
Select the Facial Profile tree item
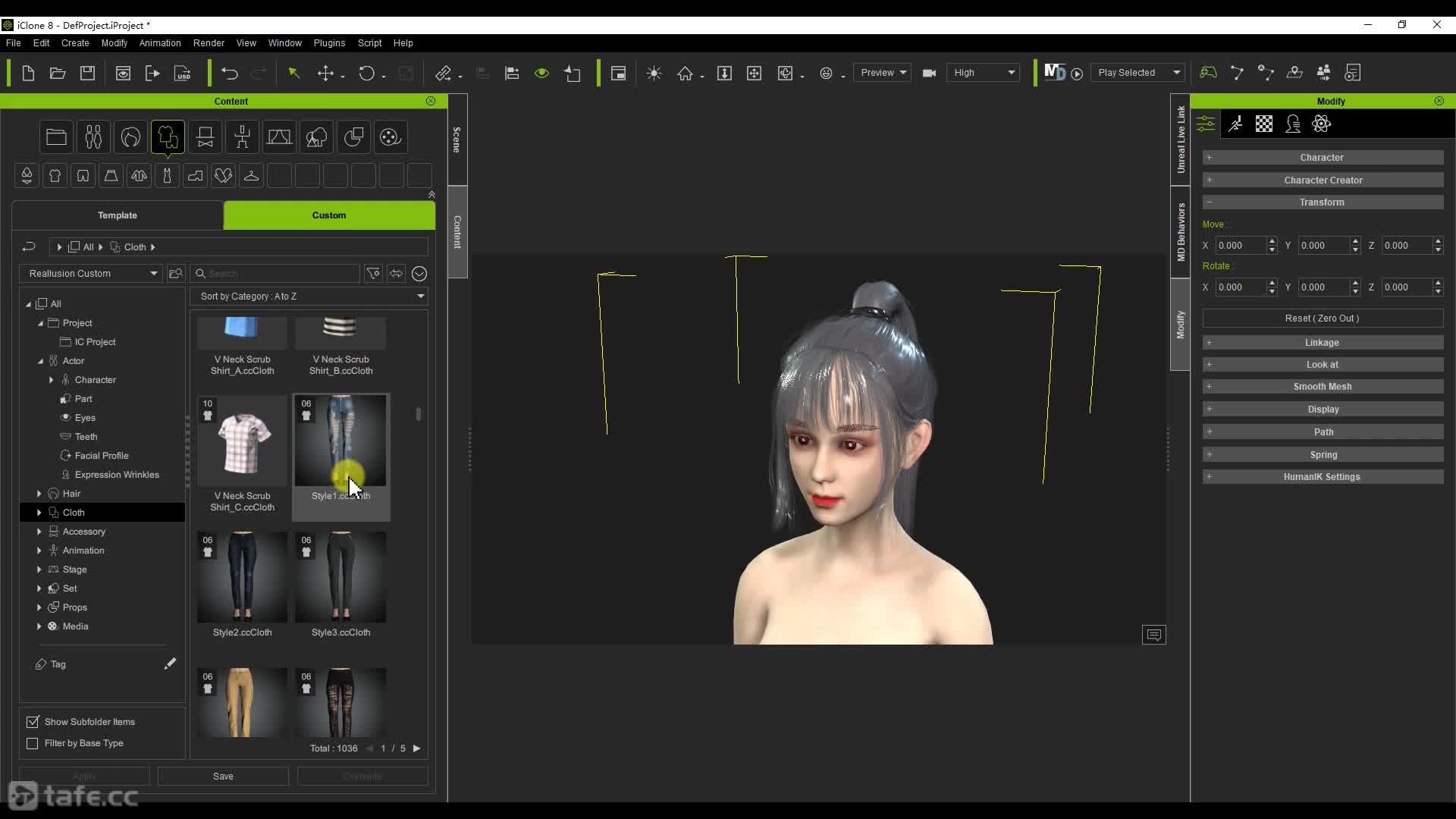coord(102,456)
